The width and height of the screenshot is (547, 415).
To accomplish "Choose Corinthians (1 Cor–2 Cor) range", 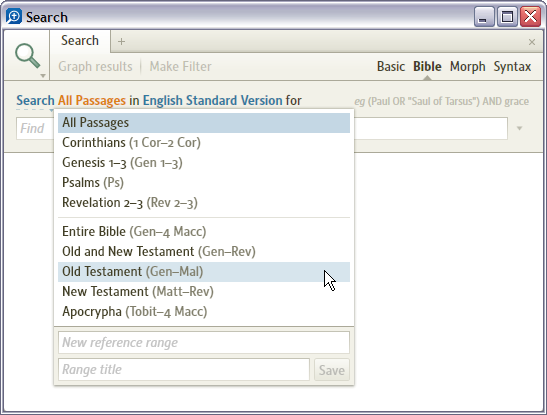I will tap(204, 143).
